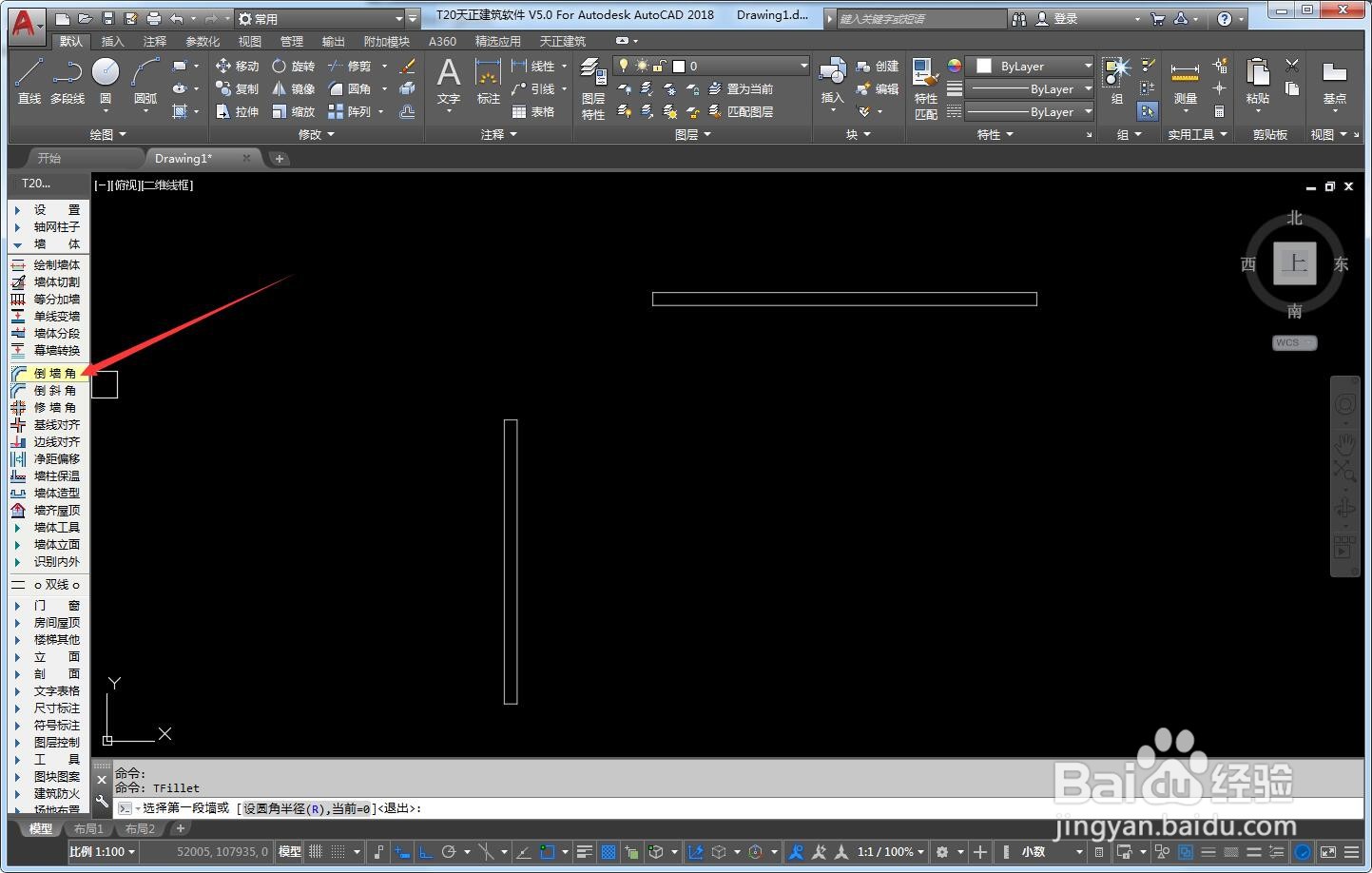Image resolution: width=1372 pixels, height=873 pixels.
Task: Toggle polar tracking in status bar
Action: 449,852
